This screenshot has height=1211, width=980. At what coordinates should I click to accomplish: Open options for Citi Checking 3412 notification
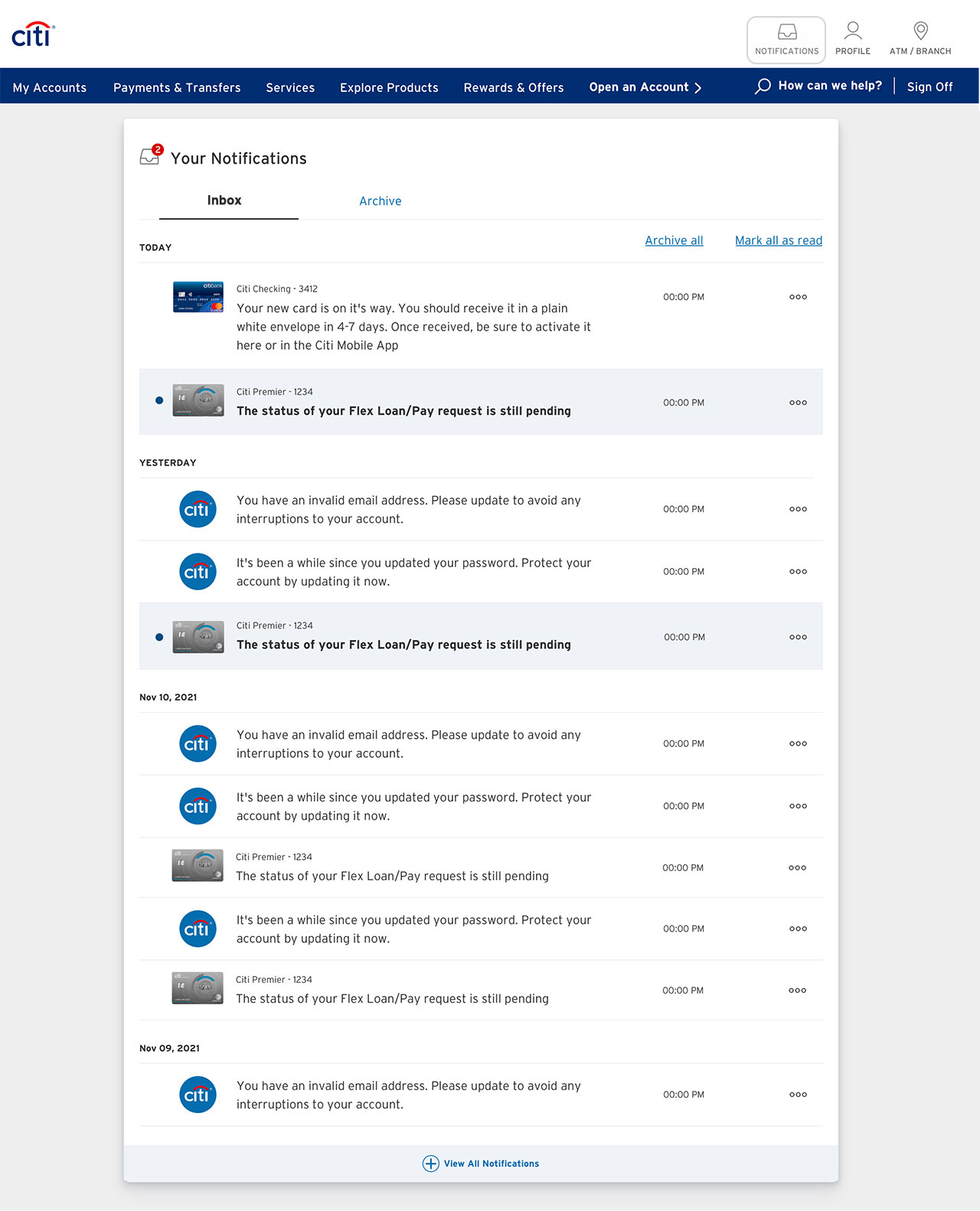[x=798, y=297]
